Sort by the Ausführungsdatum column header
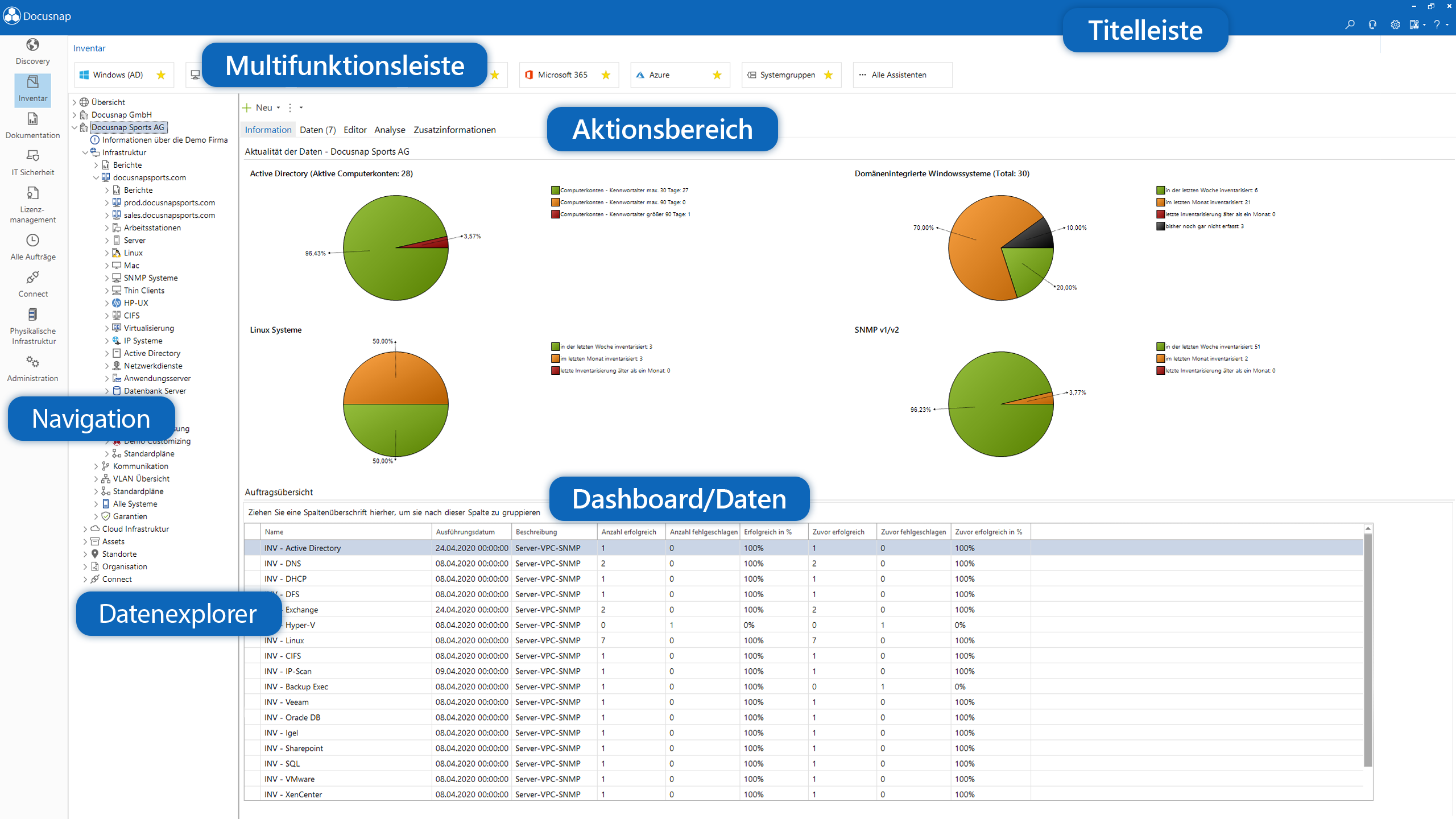Screen dimensions: 1456x819 click(472, 532)
